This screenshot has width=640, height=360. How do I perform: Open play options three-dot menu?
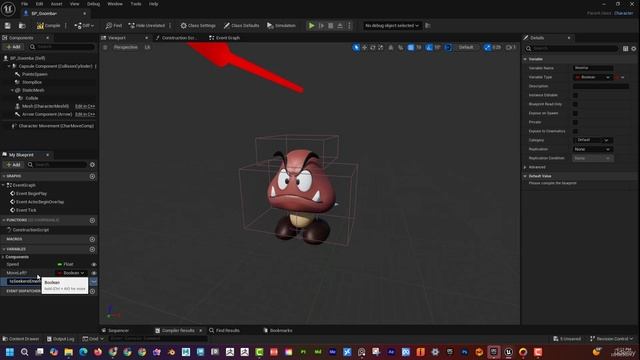(349, 26)
